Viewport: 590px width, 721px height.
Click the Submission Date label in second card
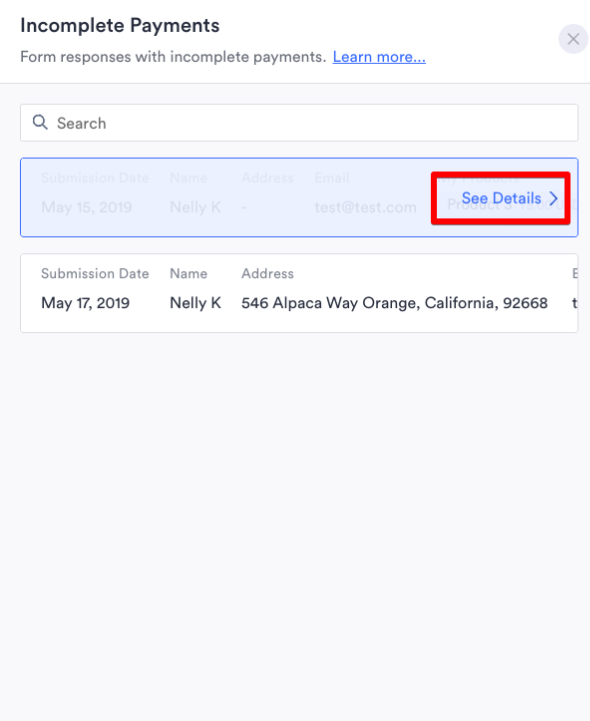(95, 274)
